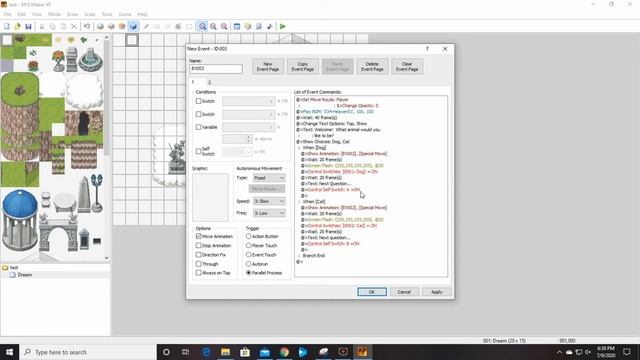Open the Database toolbar icon
Viewport: 640px width, 360px height.
coord(237,27)
